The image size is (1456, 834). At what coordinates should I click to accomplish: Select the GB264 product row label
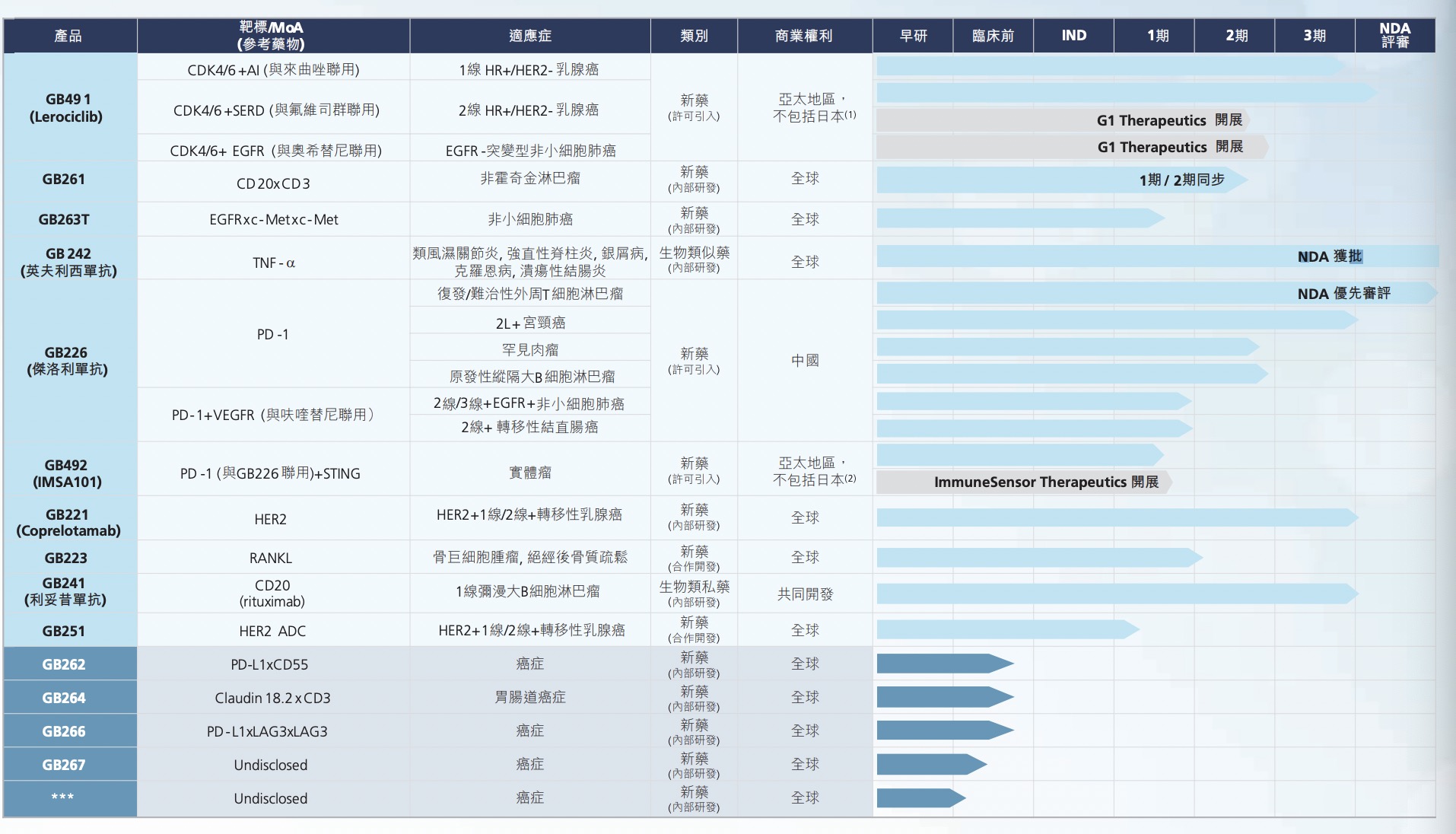click(70, 698)
